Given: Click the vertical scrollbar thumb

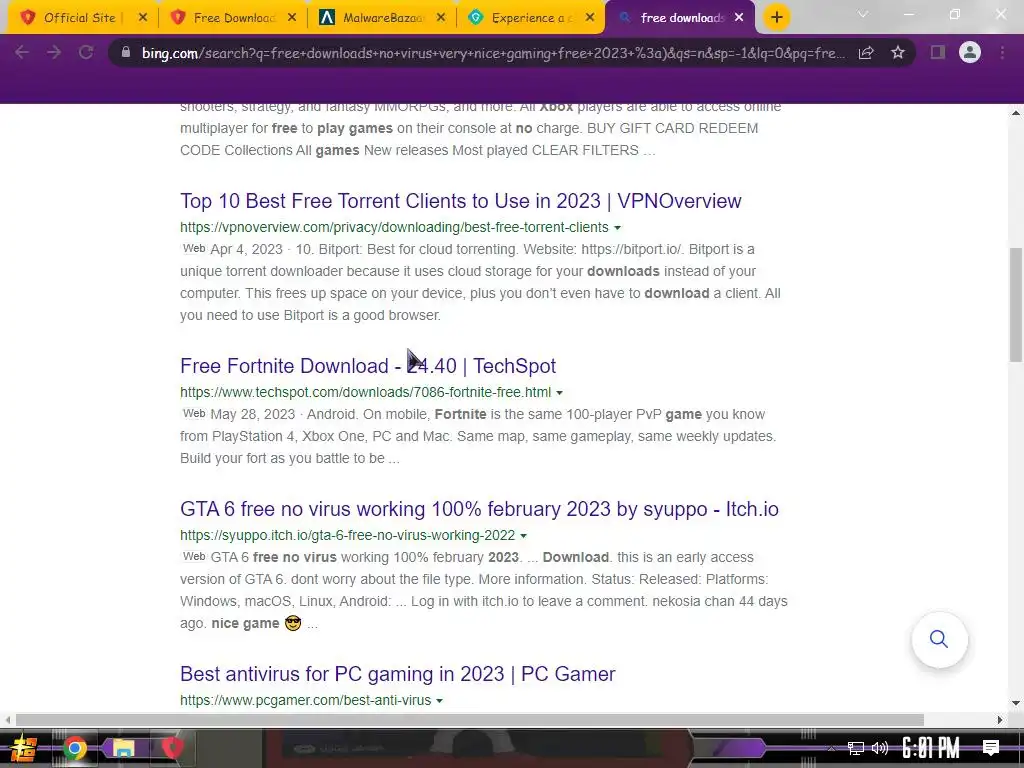Looking at the screenshot, I should click(1016, 304).
